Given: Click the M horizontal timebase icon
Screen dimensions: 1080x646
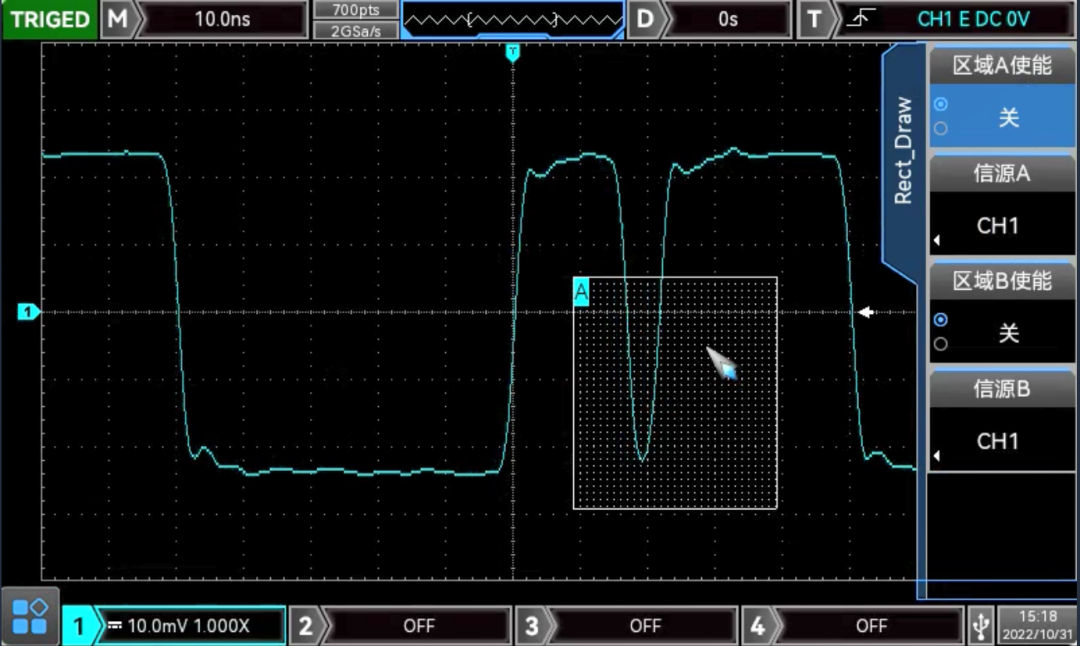Looking at the screenshot, I should click(x=118, y=19).
